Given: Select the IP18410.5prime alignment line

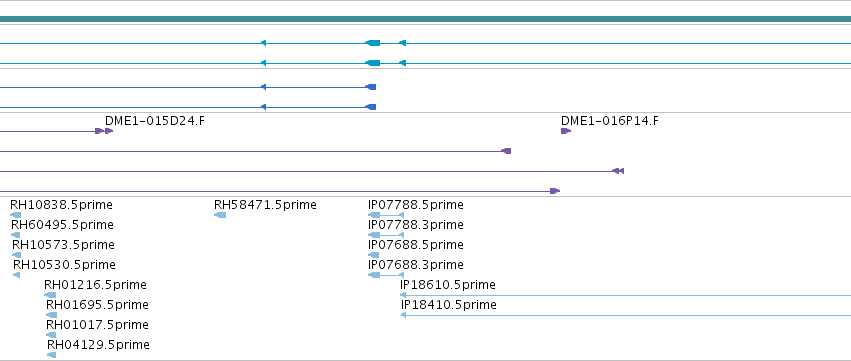Looking at the screenshot, I should (x=625, y=315).
